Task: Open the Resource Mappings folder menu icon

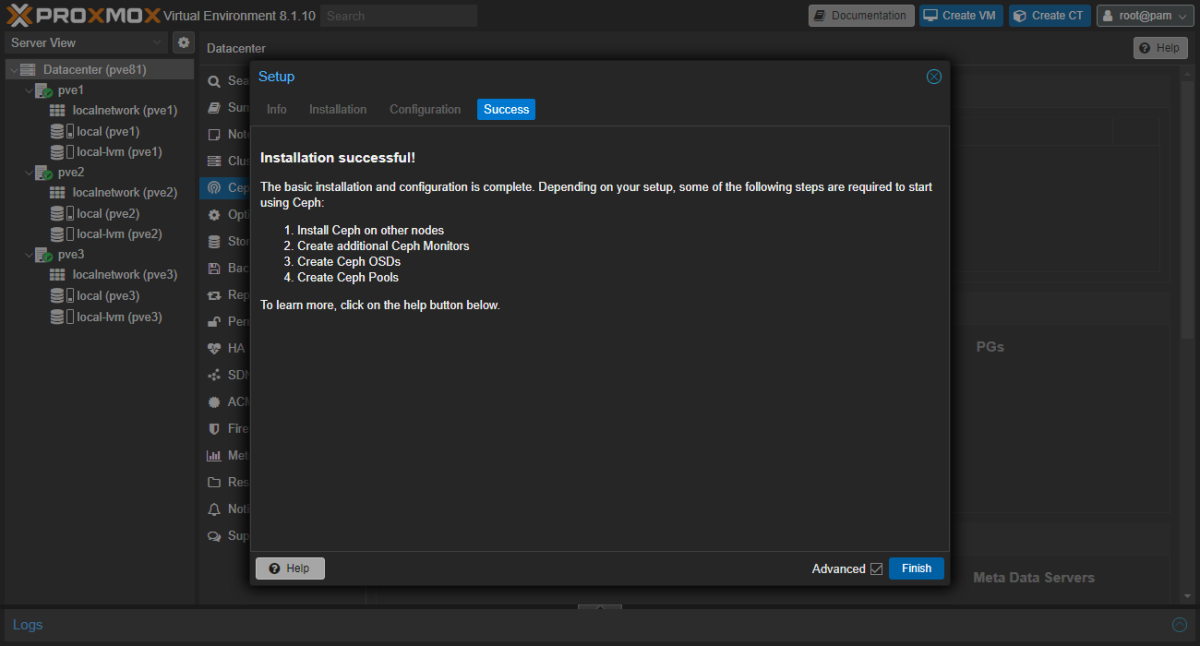Action: point(214,482)
